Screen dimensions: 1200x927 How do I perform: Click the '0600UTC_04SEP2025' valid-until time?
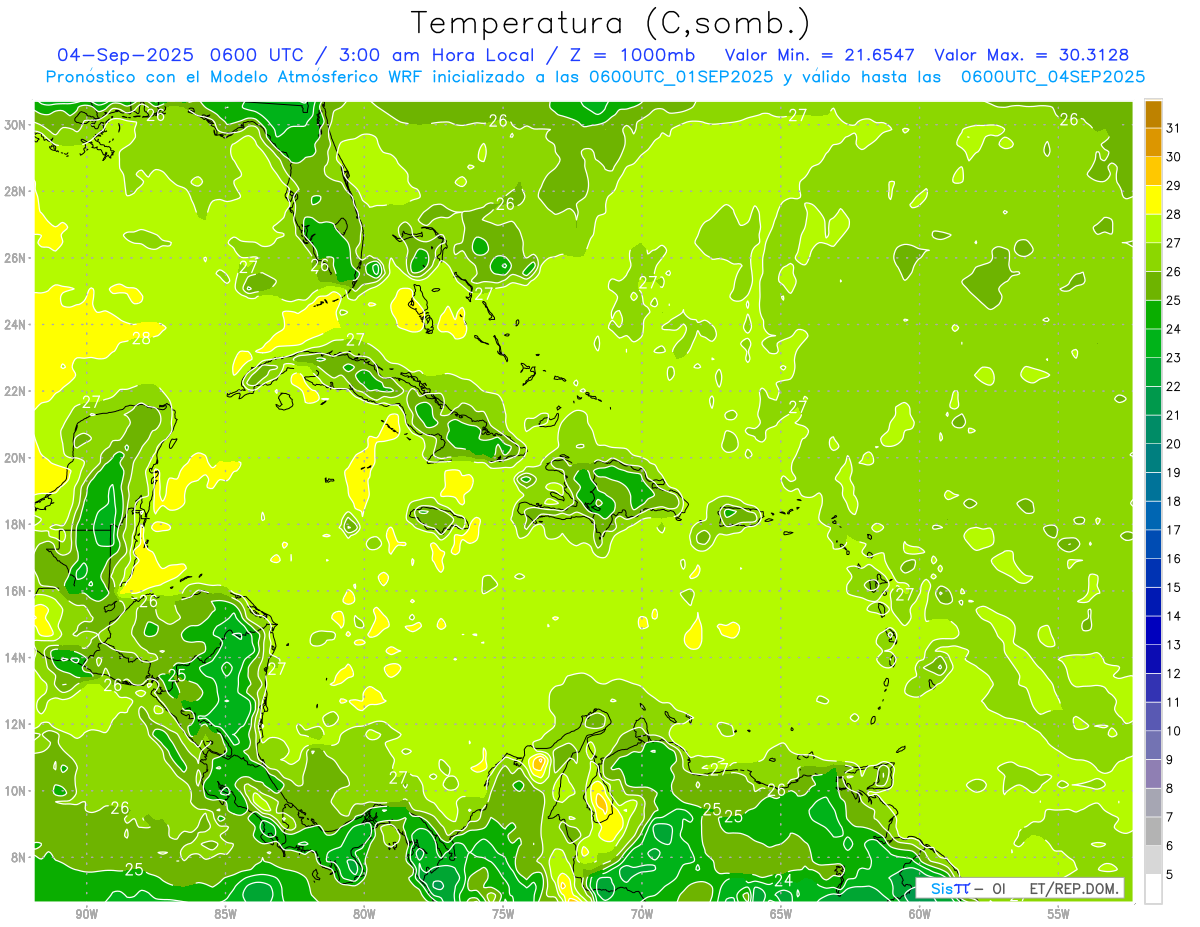pyautogui.click(x=1052, y=77)
